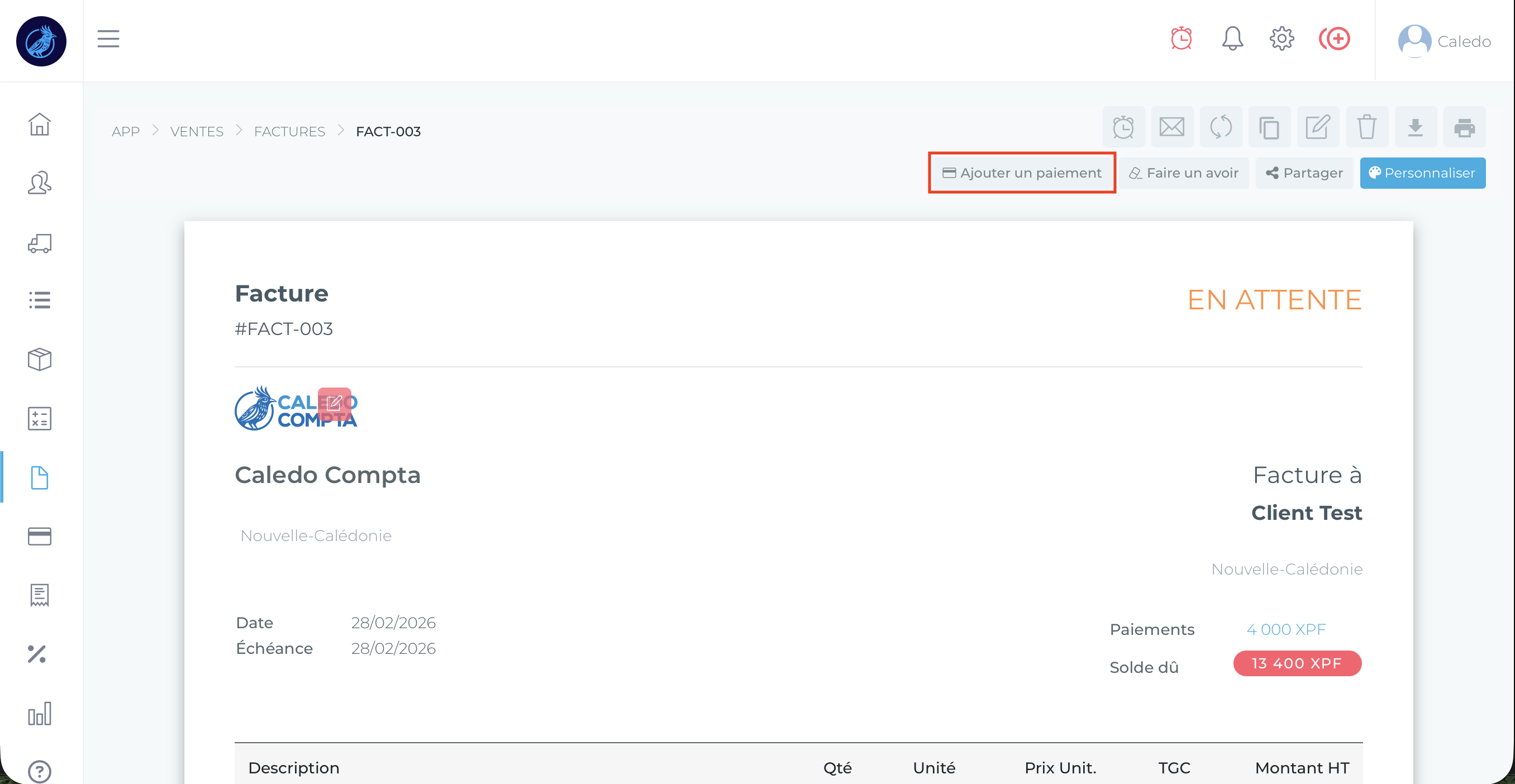Edit the Caledo Compta logo overlay
Viewport: 1515px width, 784px height.
click(x=334, y=403)
